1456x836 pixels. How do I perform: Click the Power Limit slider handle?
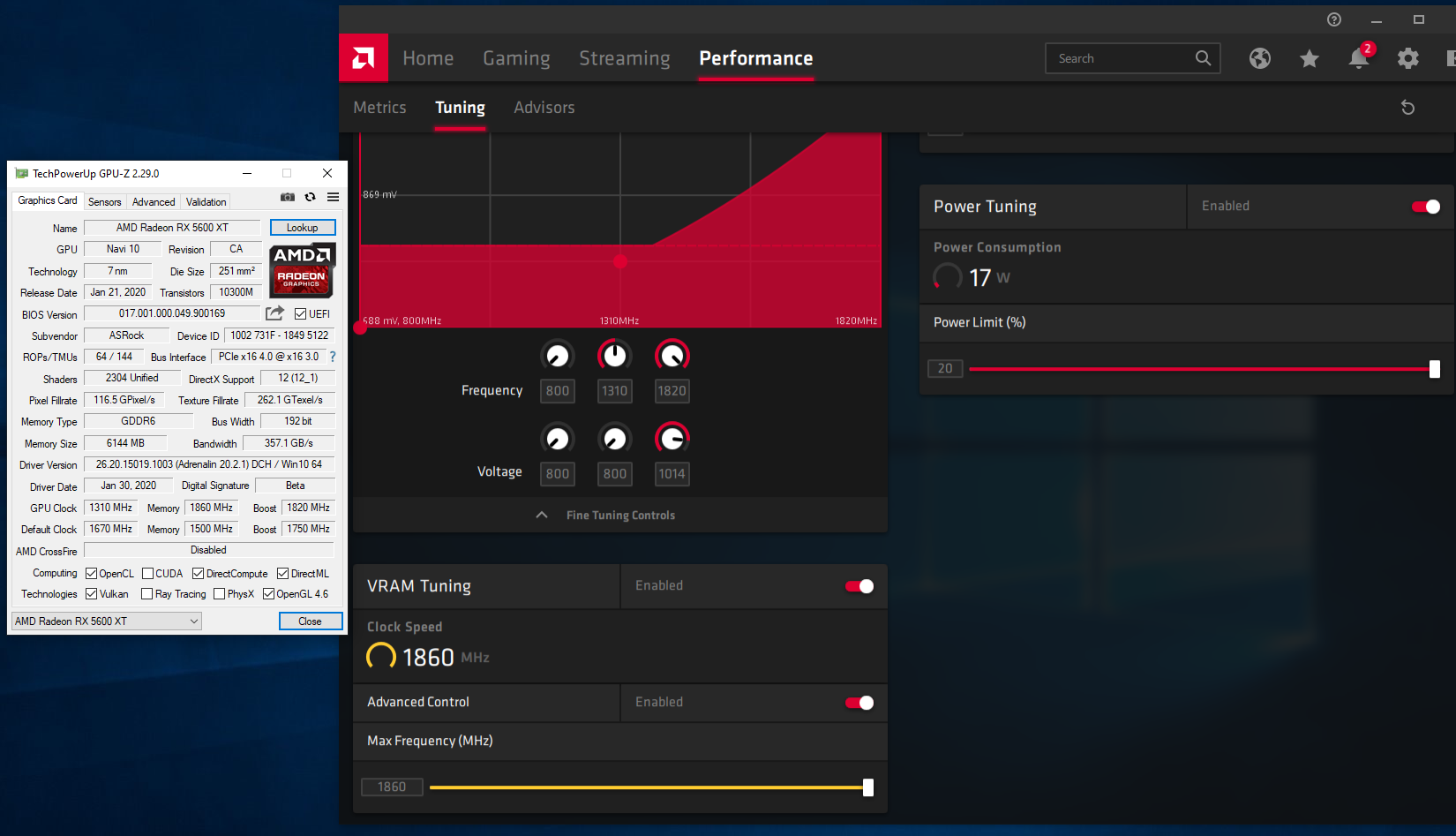click(1435, 369)
